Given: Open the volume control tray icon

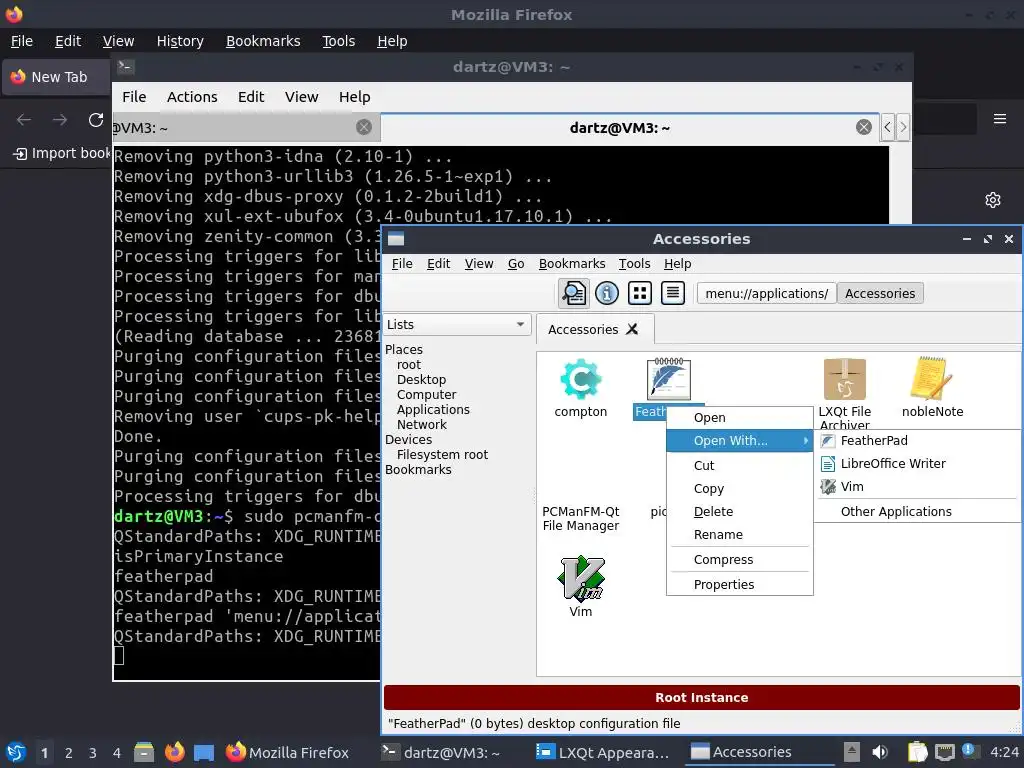Looking at the screenshot, I should point(880,752).
